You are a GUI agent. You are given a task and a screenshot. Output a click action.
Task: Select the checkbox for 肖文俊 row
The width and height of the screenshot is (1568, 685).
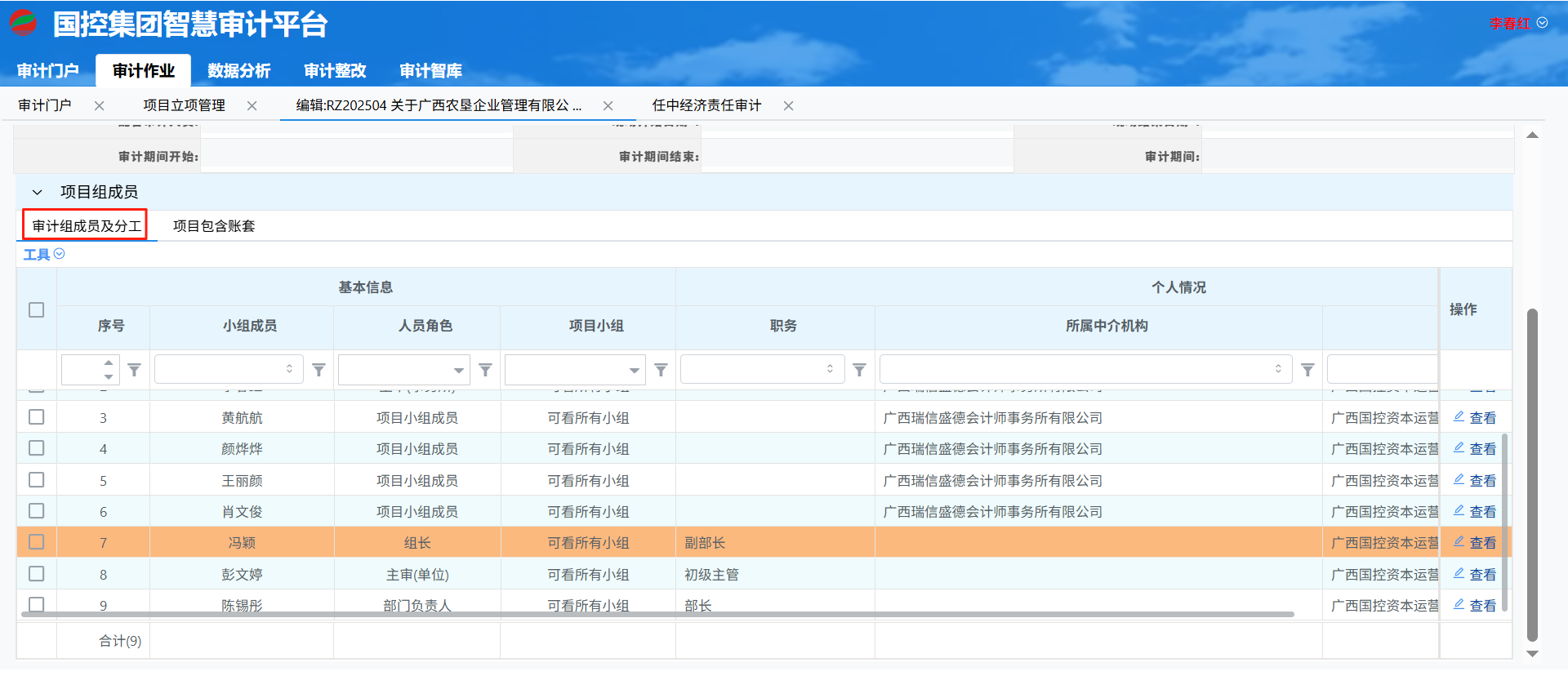pyautogui.click(x=37, y=511)
